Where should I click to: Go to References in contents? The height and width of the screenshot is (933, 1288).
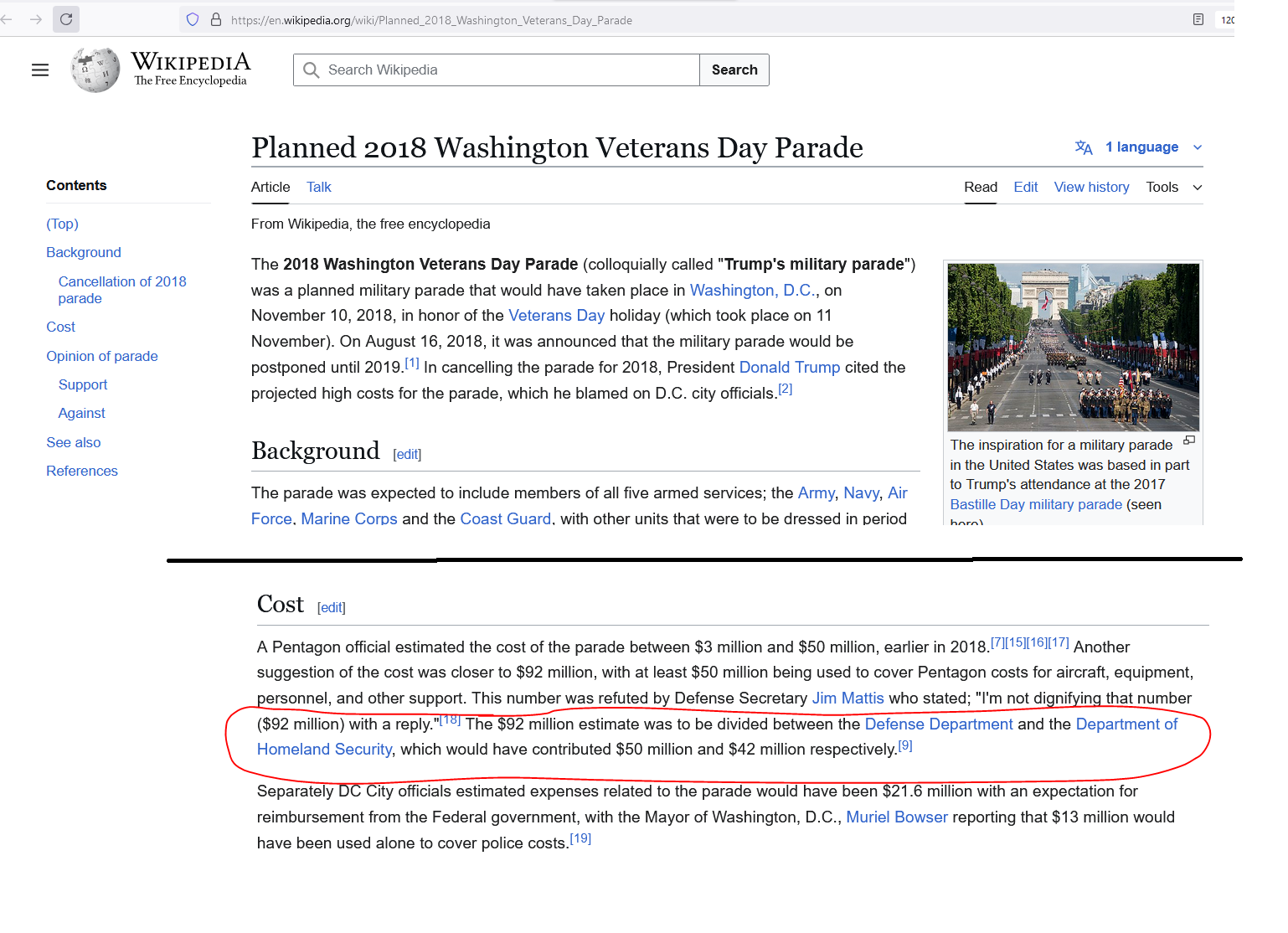[82, 472]
